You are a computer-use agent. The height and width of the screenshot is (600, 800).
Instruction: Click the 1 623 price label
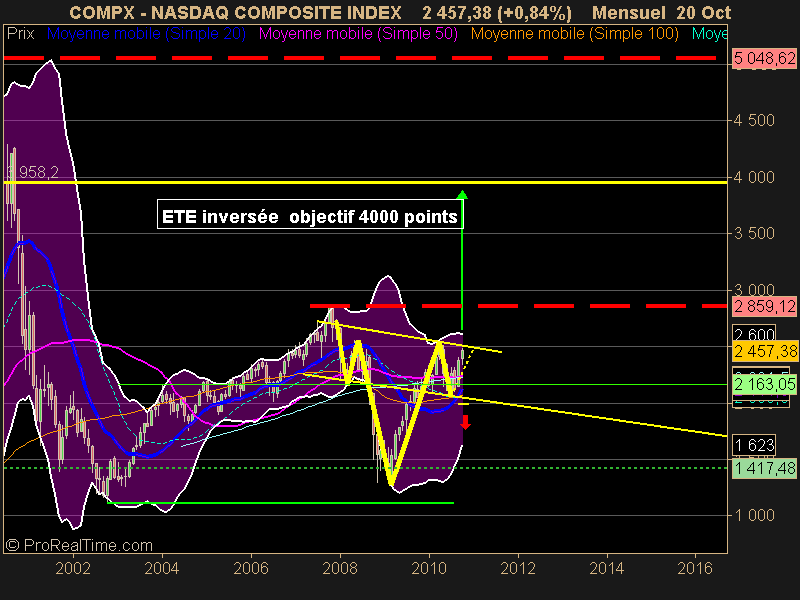pos(754,445)
